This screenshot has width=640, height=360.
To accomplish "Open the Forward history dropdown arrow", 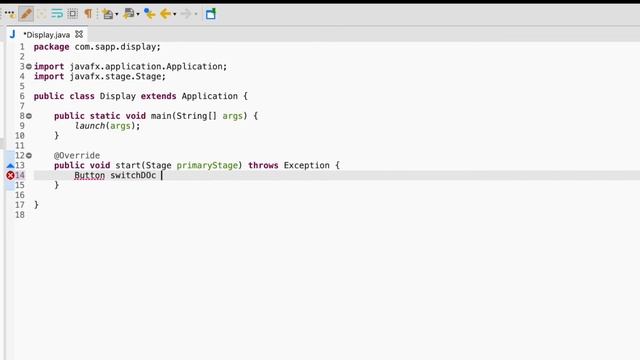I will click(x=196, y=14).
